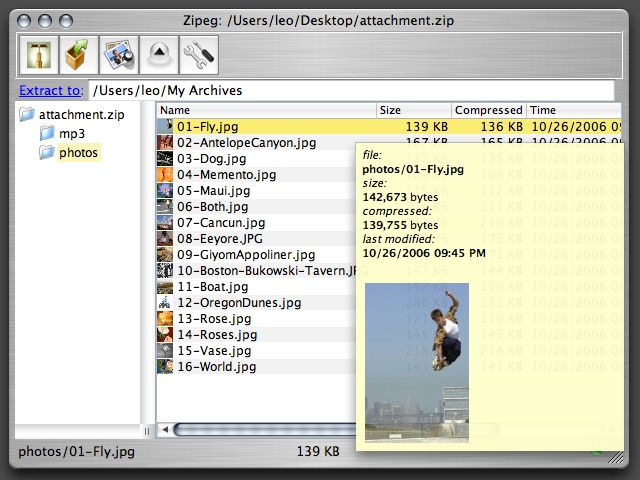Click the window resize grip in bottom corner
640x480 pixels.
tap(616, 457)
